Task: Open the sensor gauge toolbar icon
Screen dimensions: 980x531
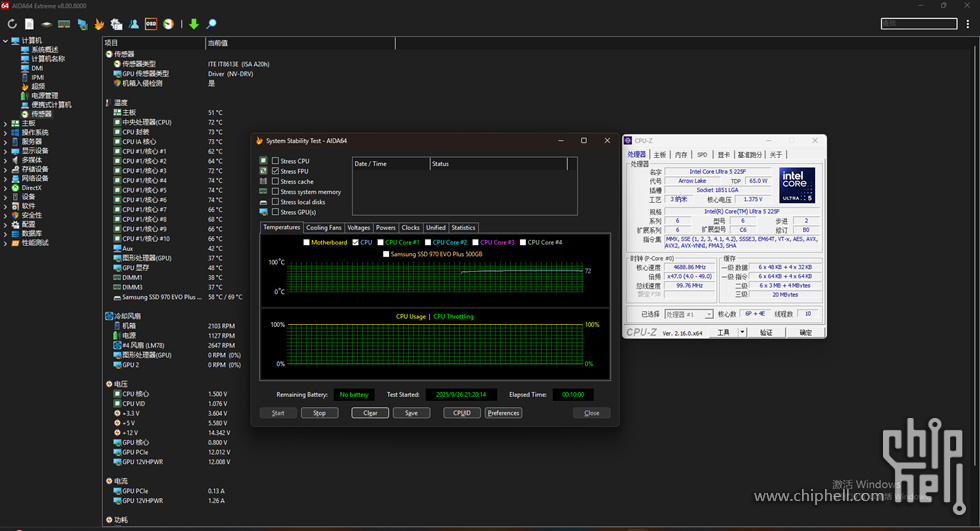Action: coord(168,24)
